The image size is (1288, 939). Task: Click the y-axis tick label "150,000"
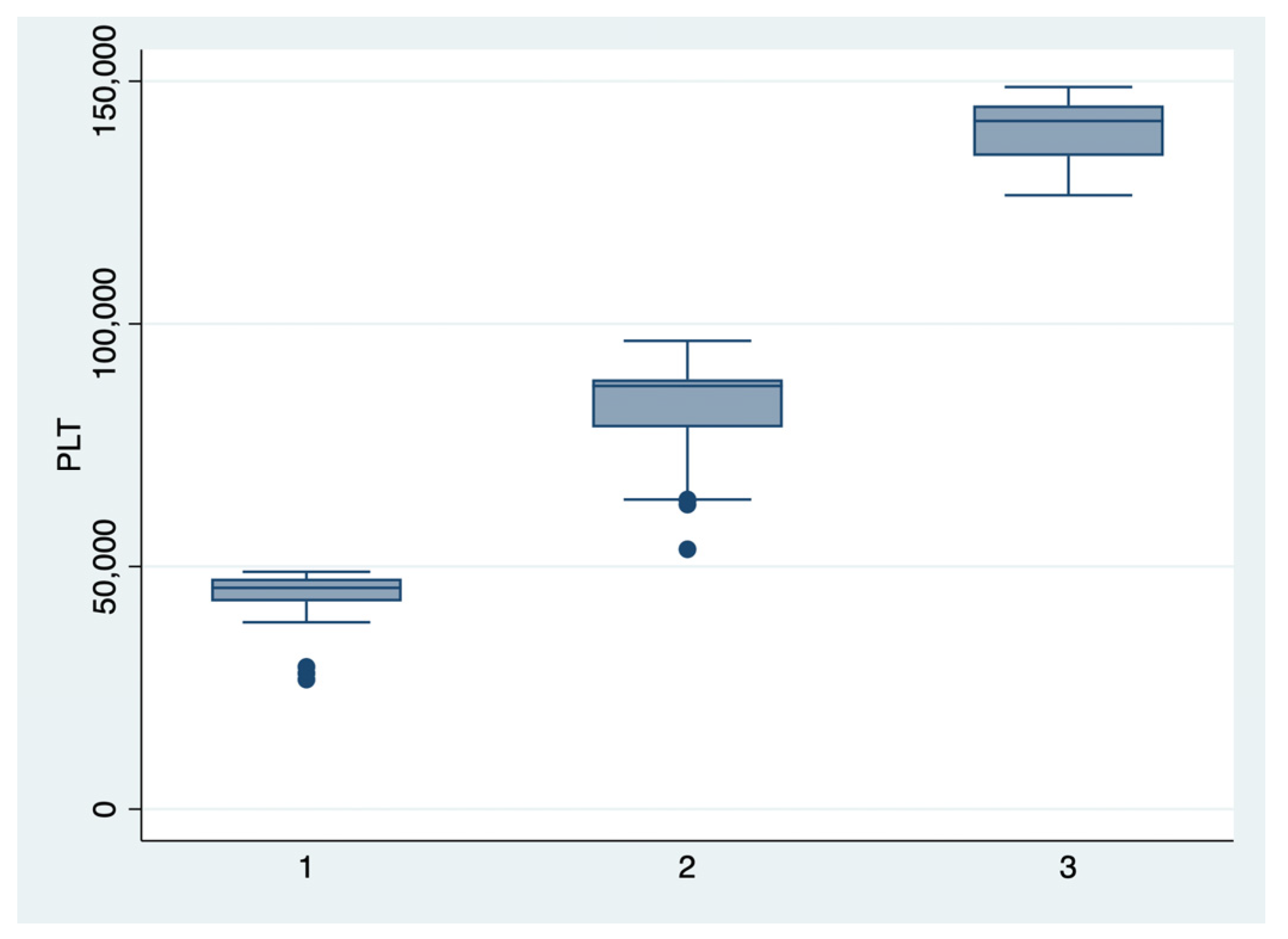[105, 81]
